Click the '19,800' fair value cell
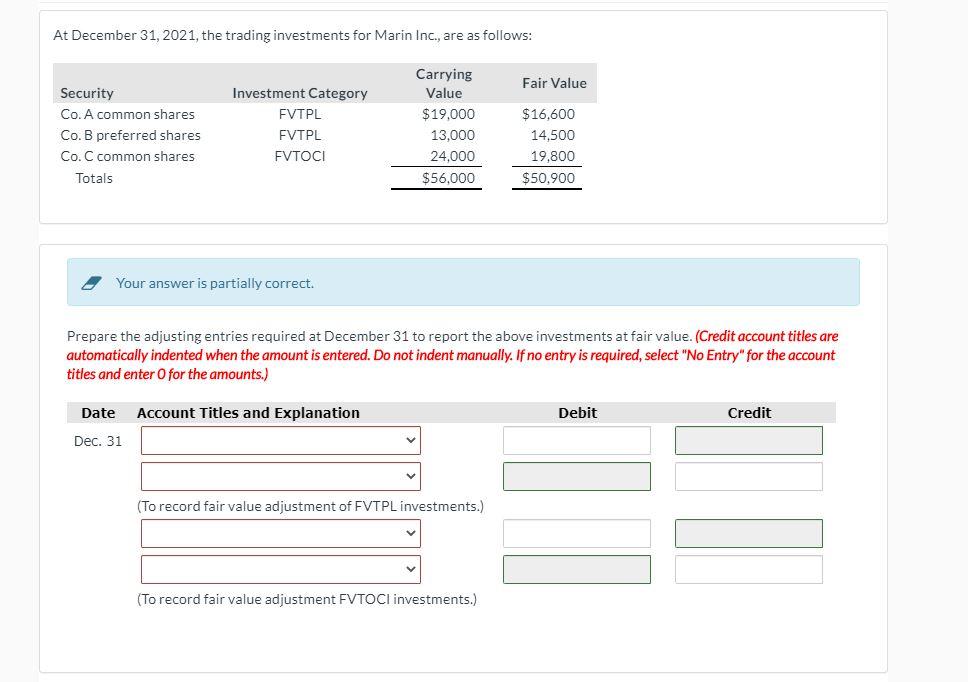Image resolution: width=968 pixels, height=682 pixels. click(553, 156)
